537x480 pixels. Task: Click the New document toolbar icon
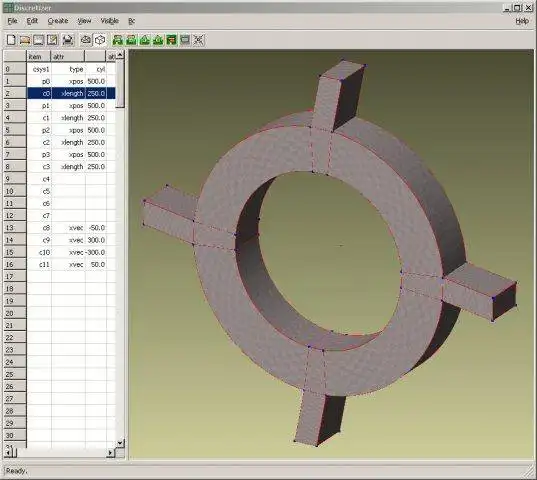(11, 40)
